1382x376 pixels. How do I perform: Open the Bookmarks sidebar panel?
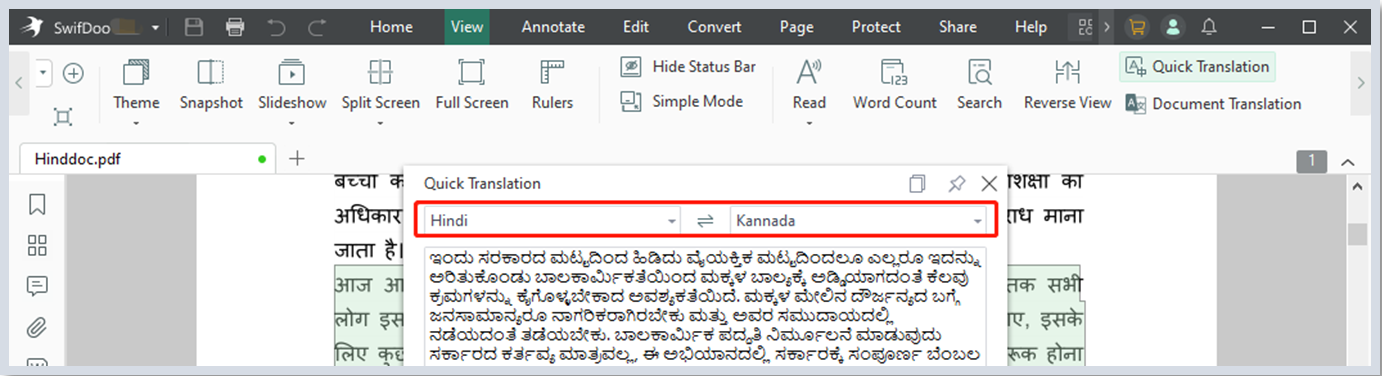38,205
